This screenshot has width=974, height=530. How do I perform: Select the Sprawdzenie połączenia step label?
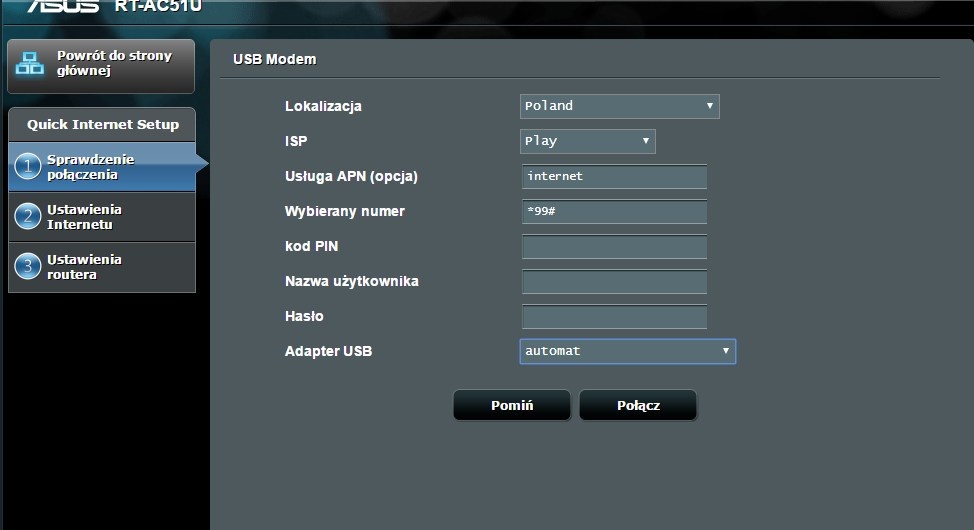pyautogui.click(x=90, y=167)
